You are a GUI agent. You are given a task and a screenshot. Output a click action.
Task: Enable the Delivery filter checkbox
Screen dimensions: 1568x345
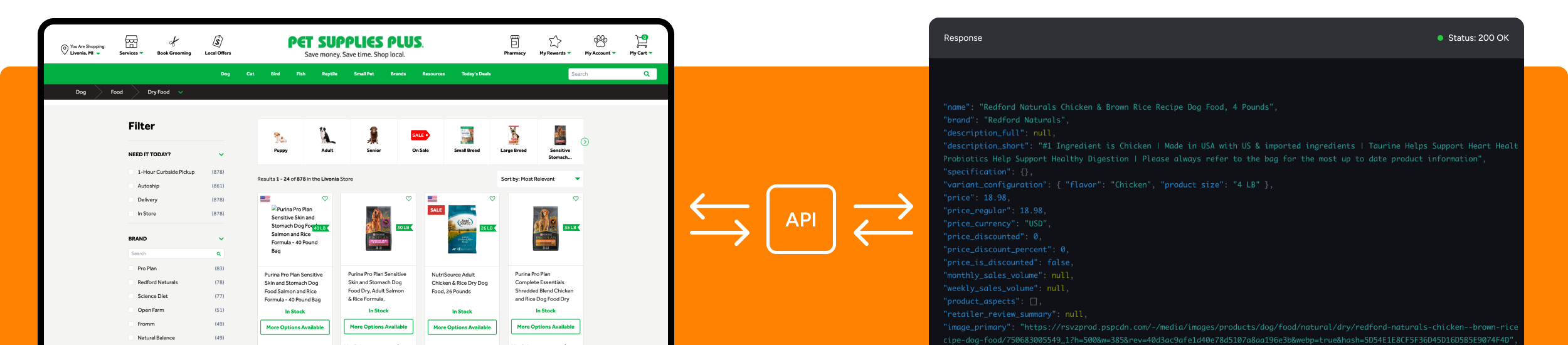(131, 199)
